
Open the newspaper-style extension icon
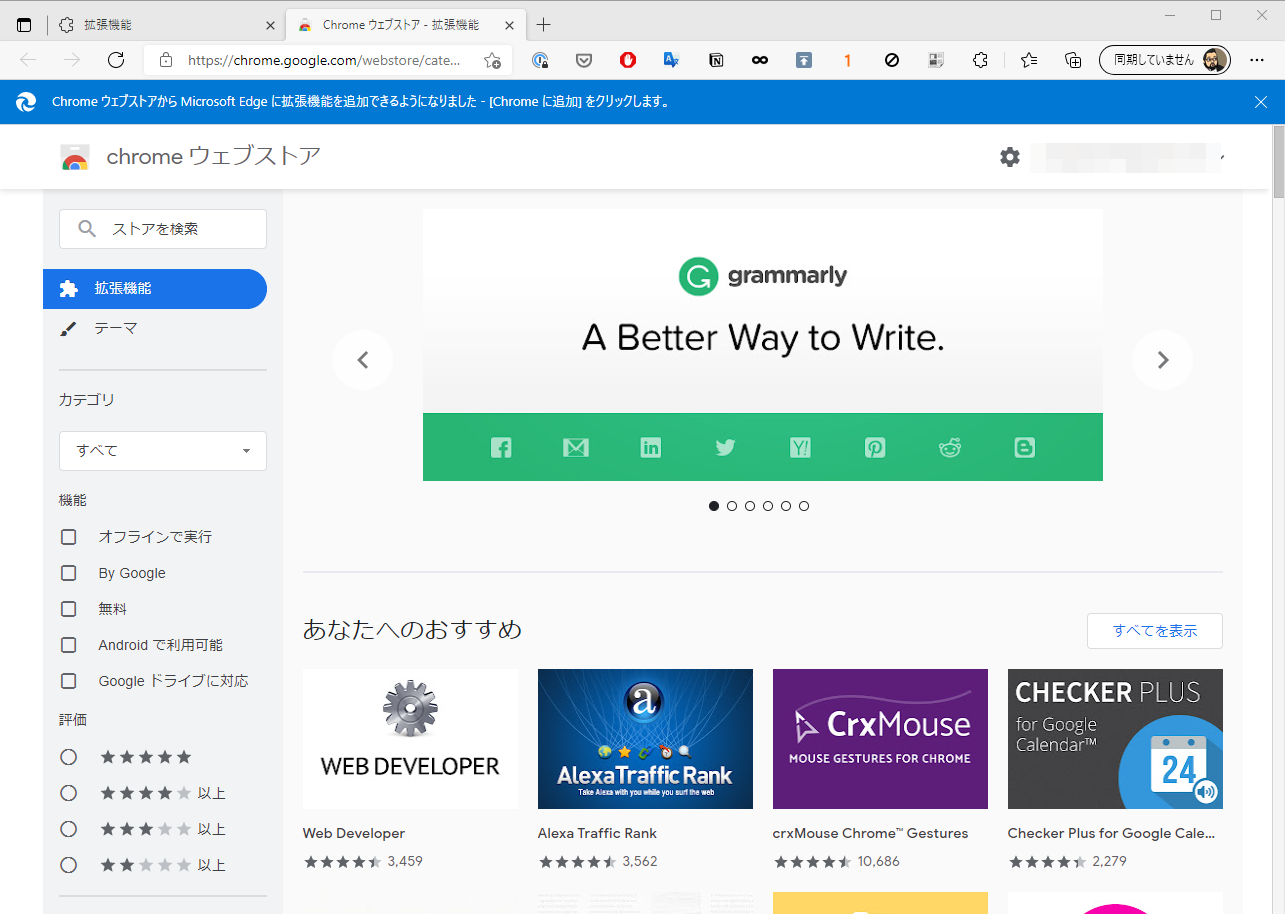click(936, 60)
